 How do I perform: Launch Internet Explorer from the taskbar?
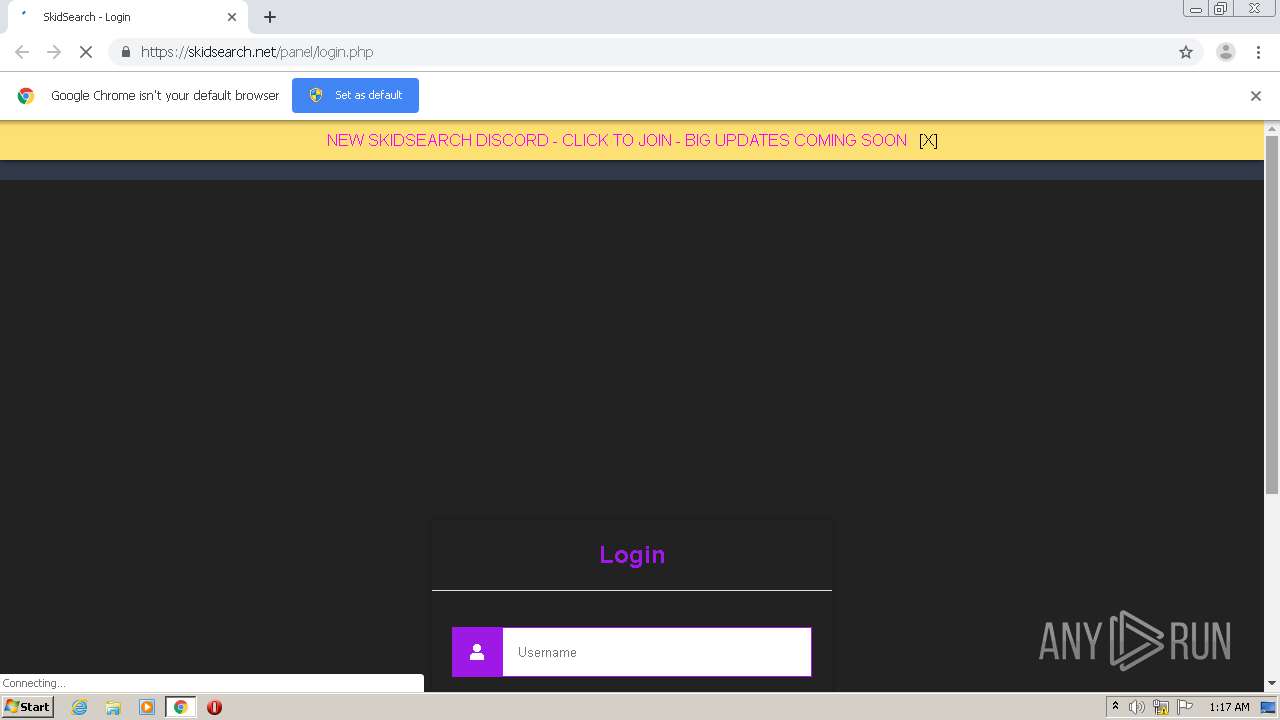click(80, 707)
